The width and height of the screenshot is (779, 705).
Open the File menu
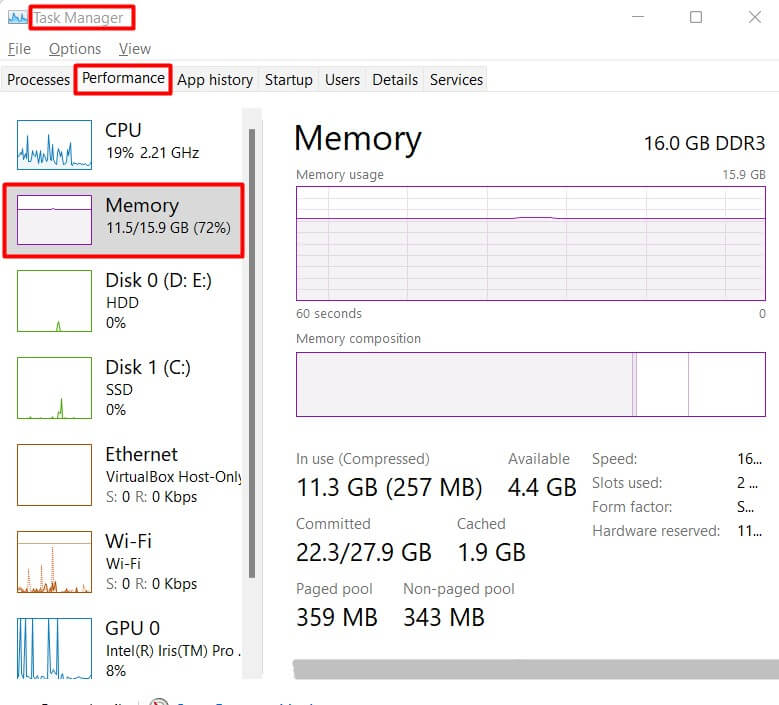(x=19, y=48)
